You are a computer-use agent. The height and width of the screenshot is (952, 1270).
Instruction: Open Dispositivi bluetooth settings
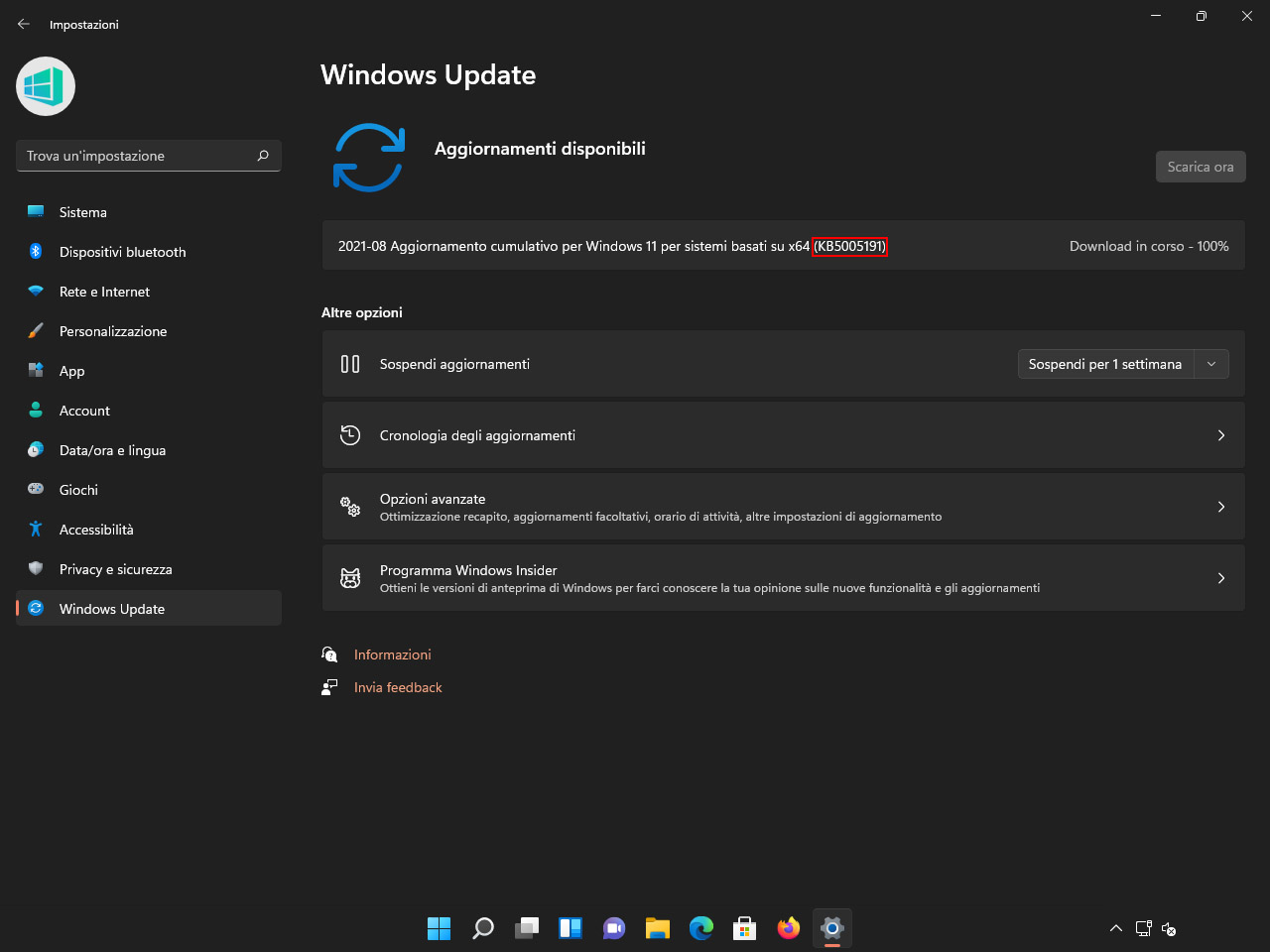tap(149, 252)
